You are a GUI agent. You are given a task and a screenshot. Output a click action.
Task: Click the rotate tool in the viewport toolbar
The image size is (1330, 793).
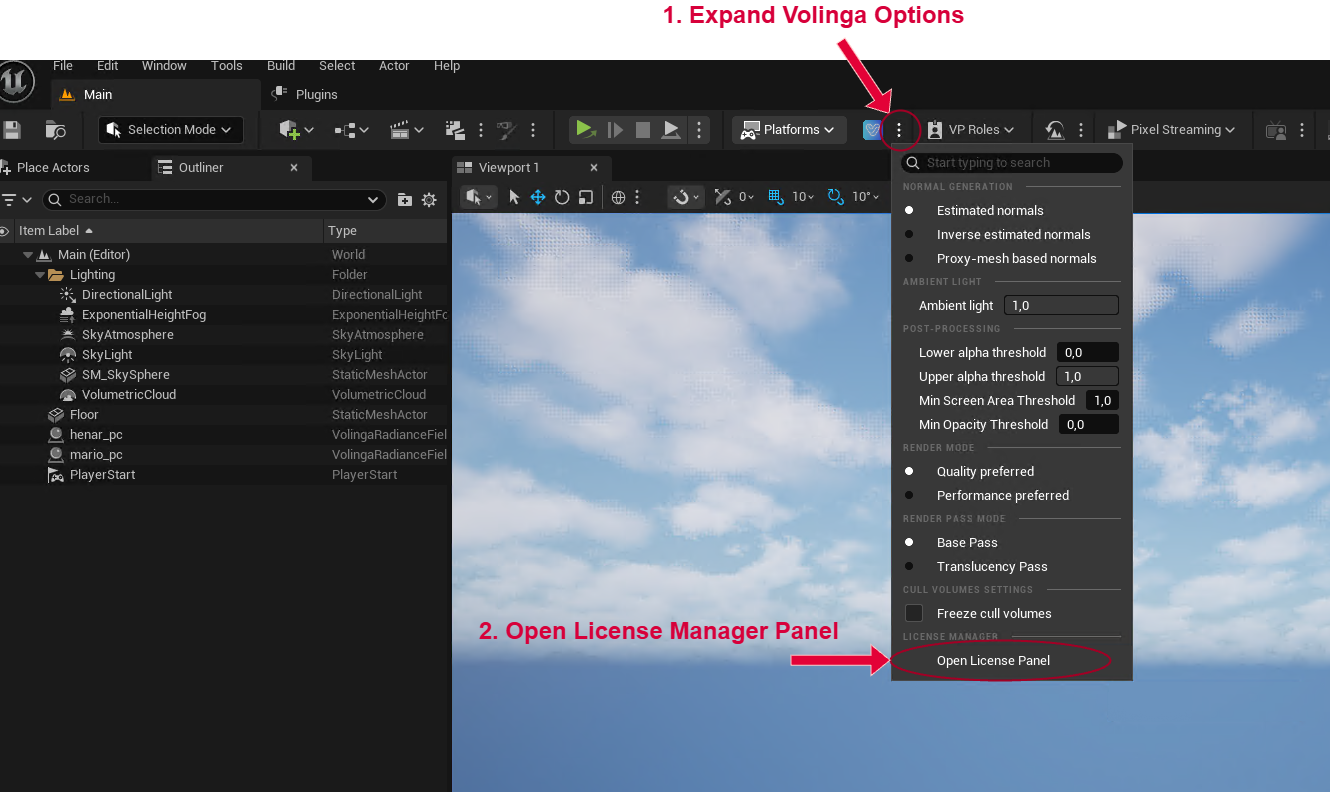(x=562, y=197)
